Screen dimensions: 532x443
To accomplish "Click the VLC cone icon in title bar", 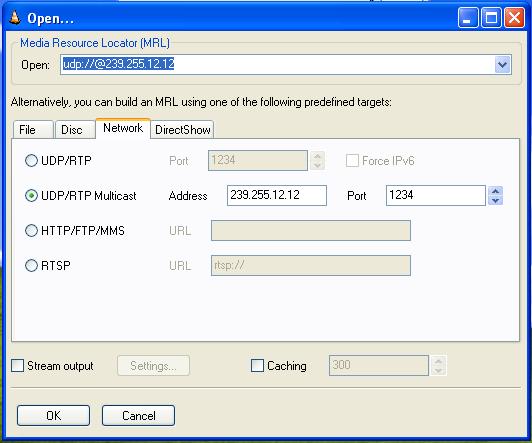I will click(15, 18).
